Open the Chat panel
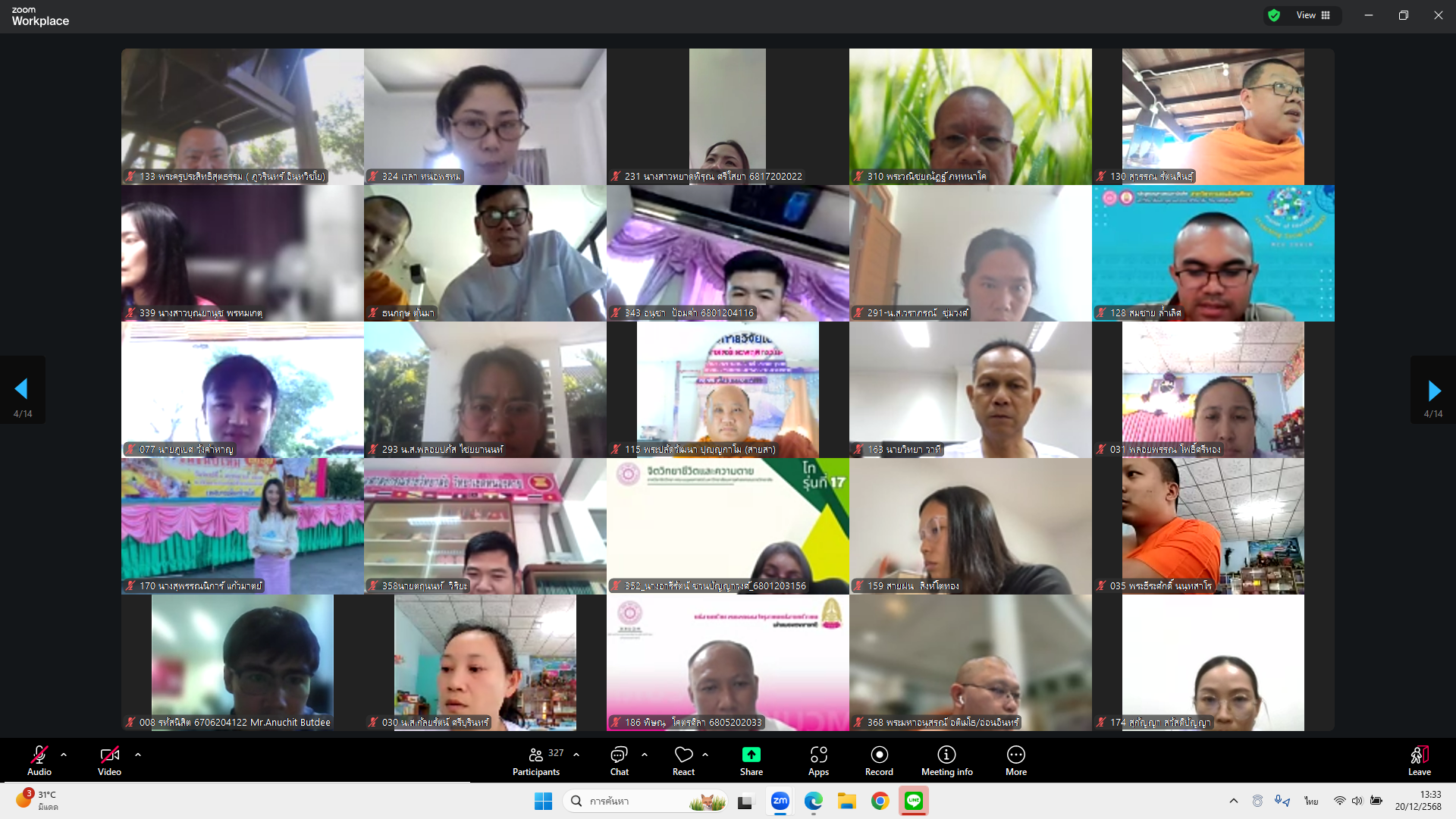1456x819 pixels. [x=619, y=755]
